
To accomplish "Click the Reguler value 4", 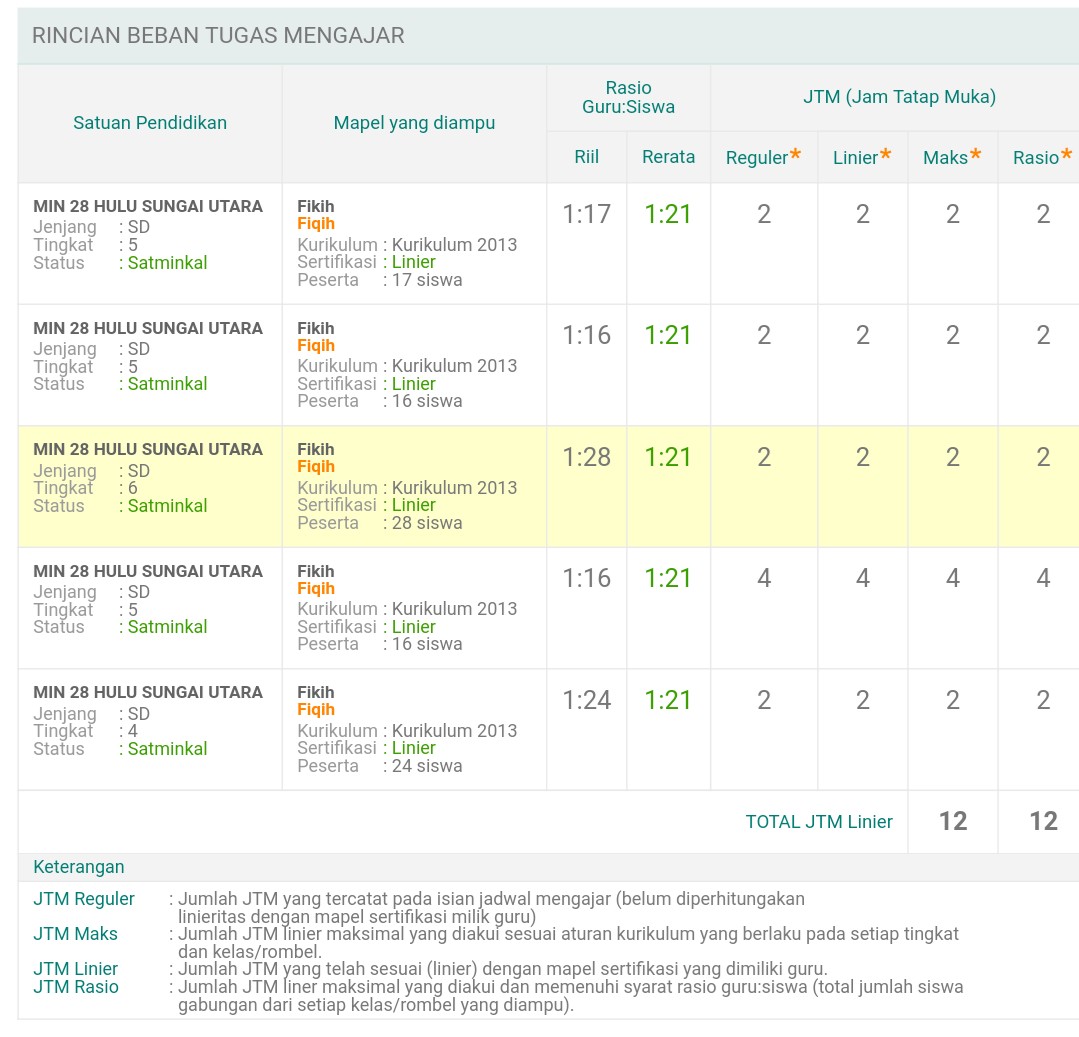I will point(764,578).
